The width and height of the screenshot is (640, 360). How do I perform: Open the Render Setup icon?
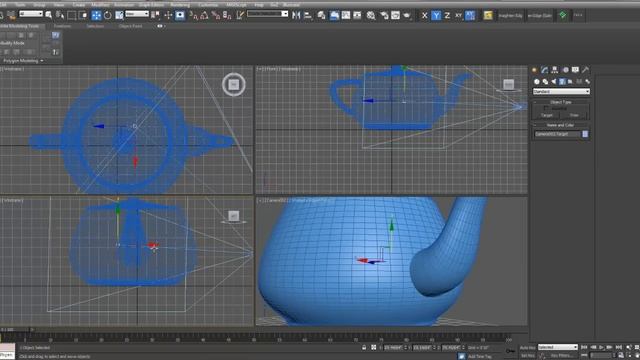click(x=384, y=16)
